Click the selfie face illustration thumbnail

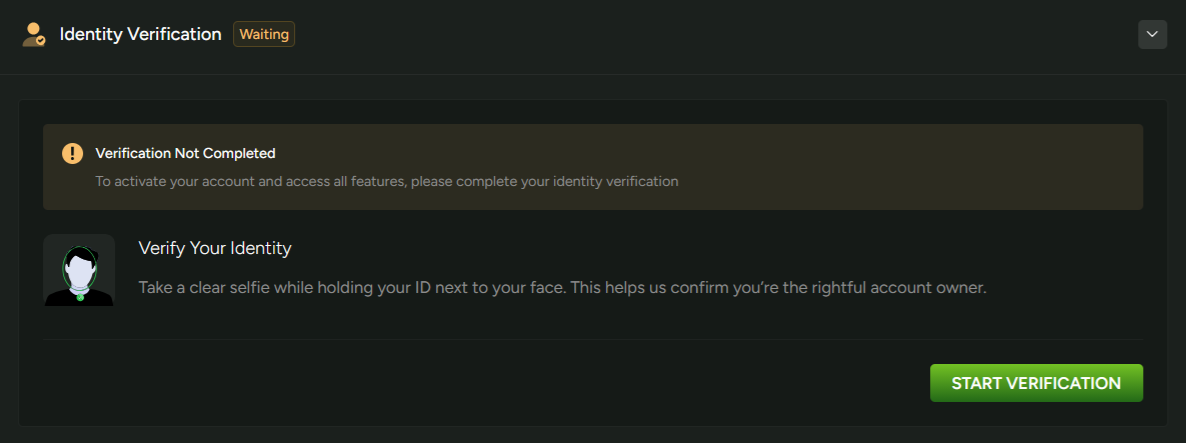(x=79, y=270)
